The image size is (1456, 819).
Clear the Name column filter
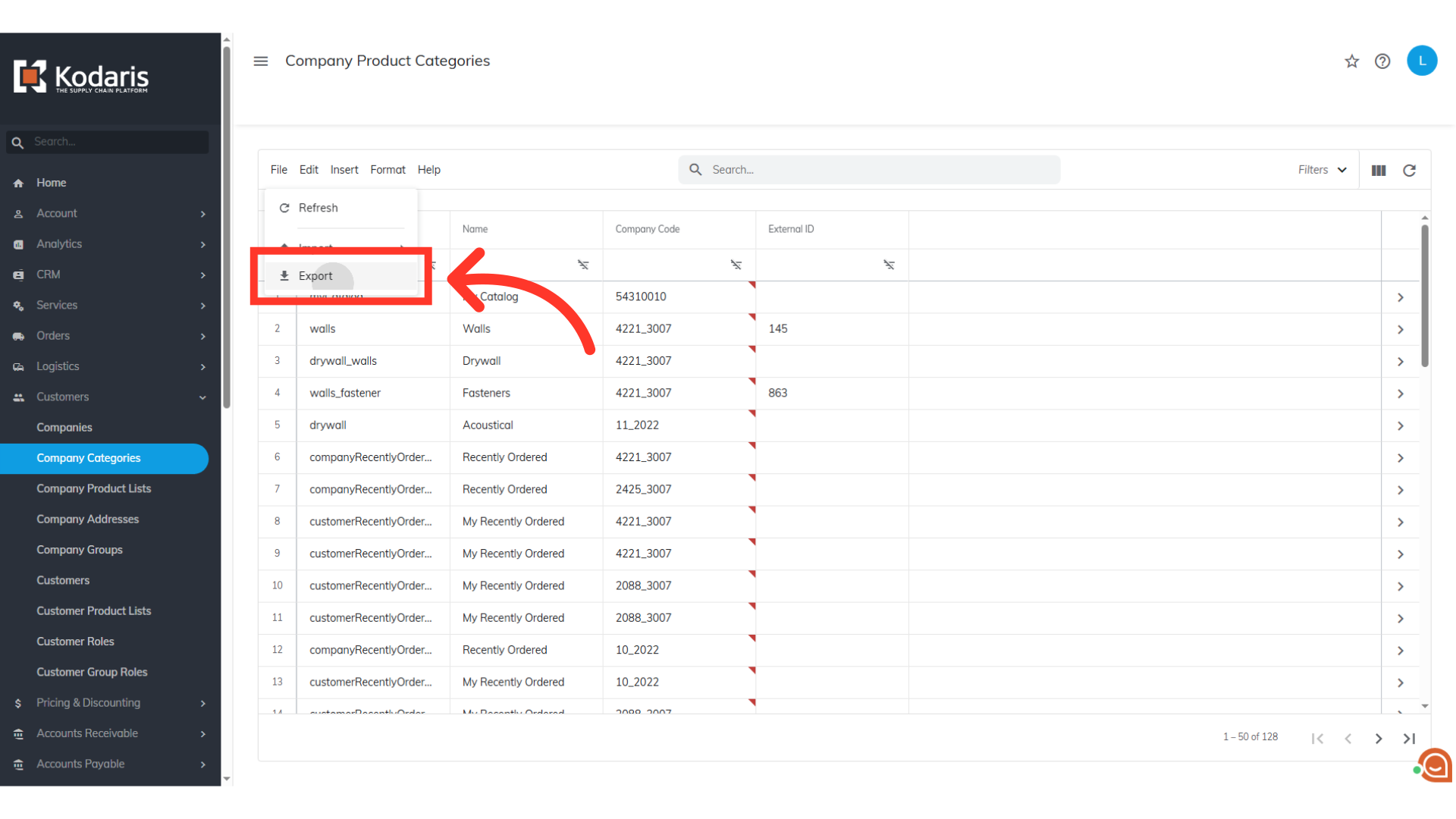[583, 265]
